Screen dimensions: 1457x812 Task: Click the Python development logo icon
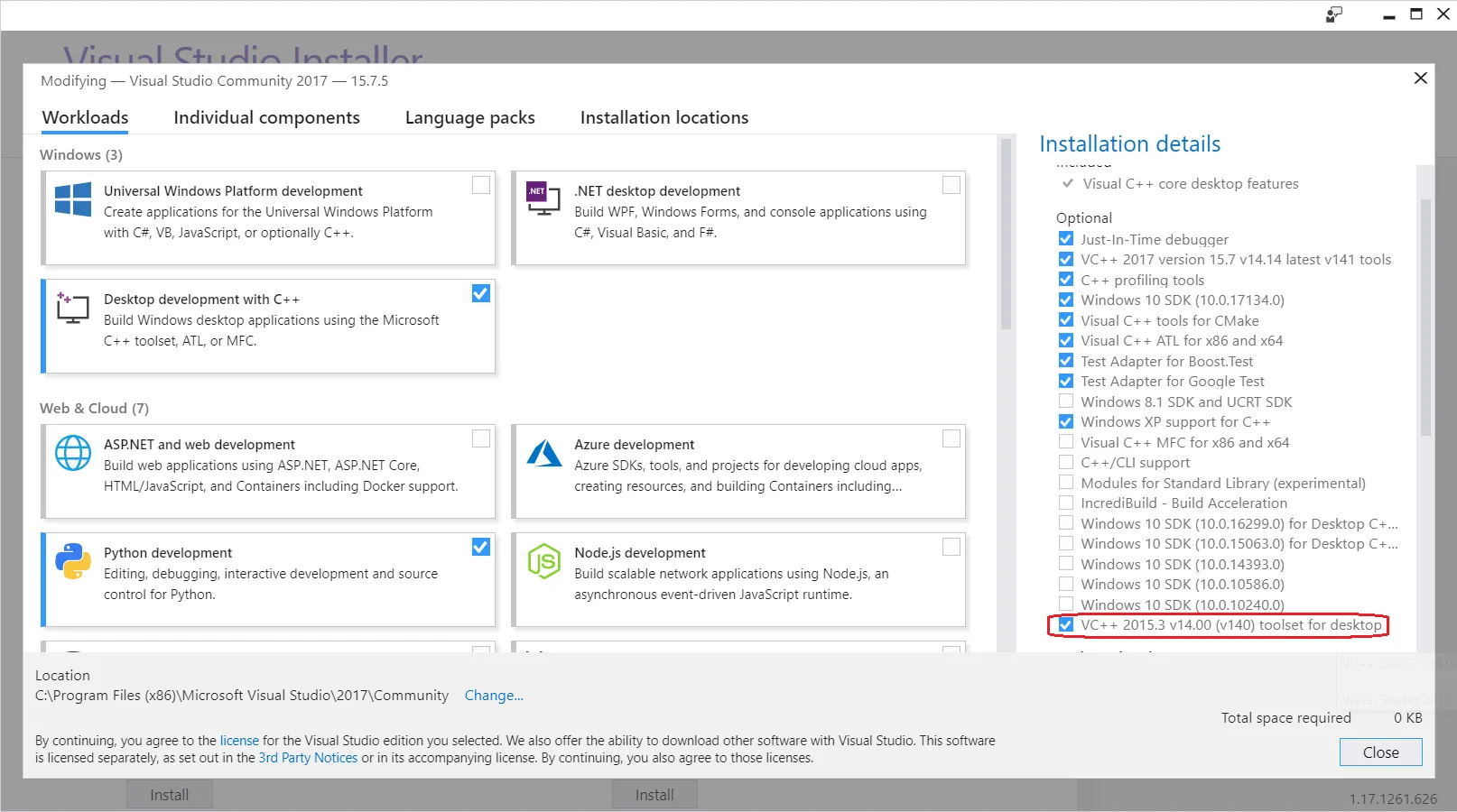(x=73, y=561)
